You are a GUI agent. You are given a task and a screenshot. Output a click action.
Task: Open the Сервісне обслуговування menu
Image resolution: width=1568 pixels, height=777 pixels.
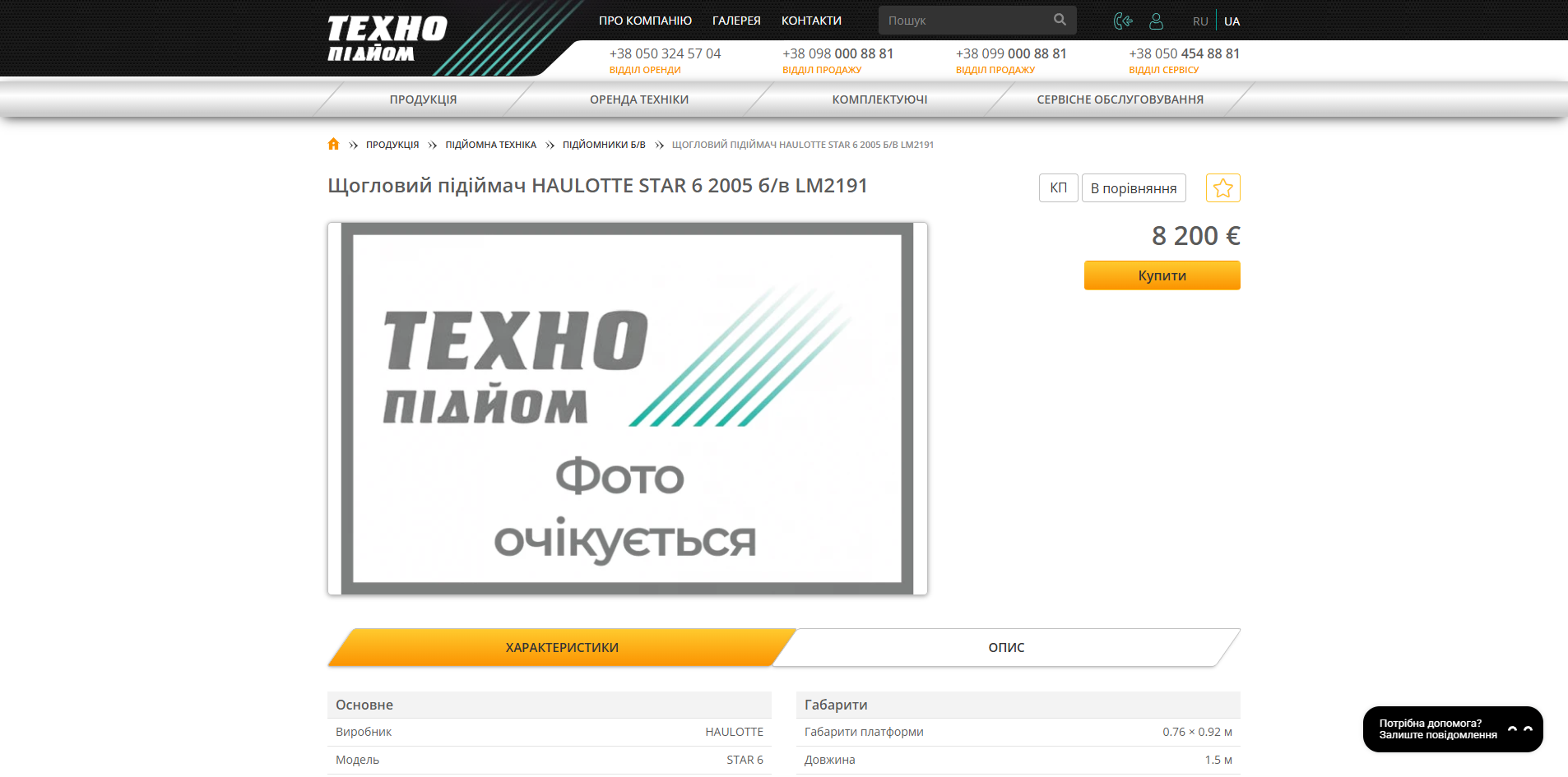click(x=1120, y=99)
